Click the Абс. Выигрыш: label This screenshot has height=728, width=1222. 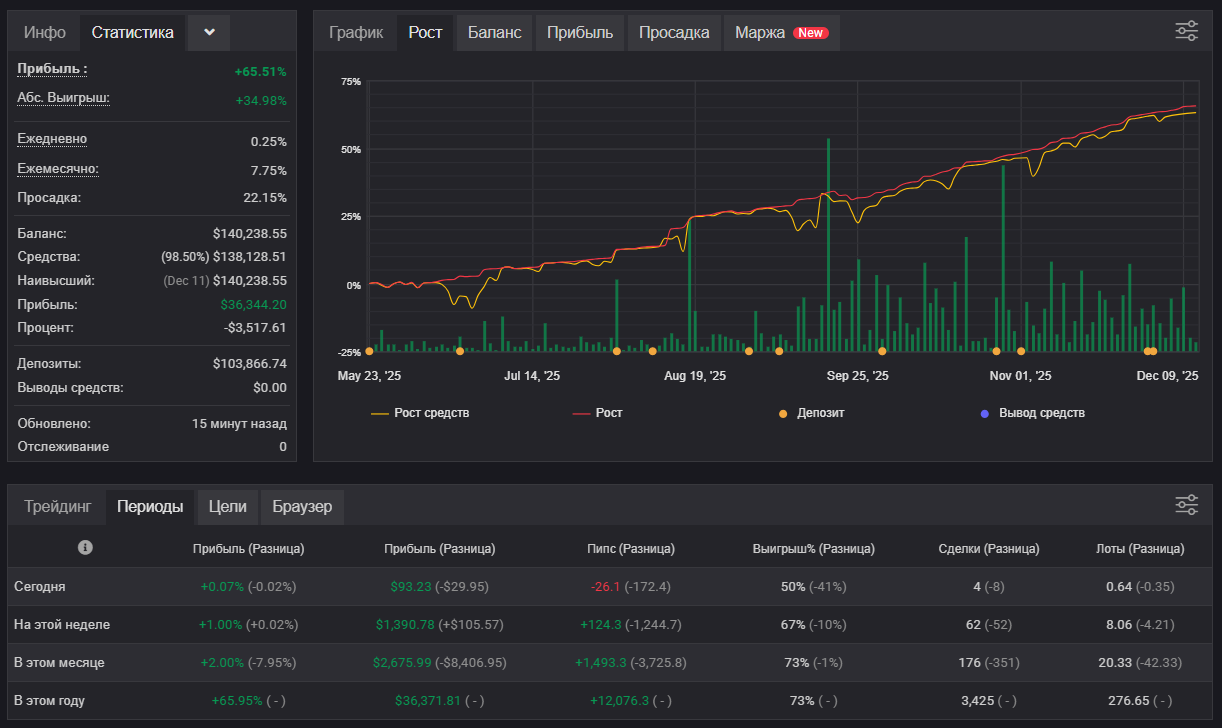click(63, 98)
